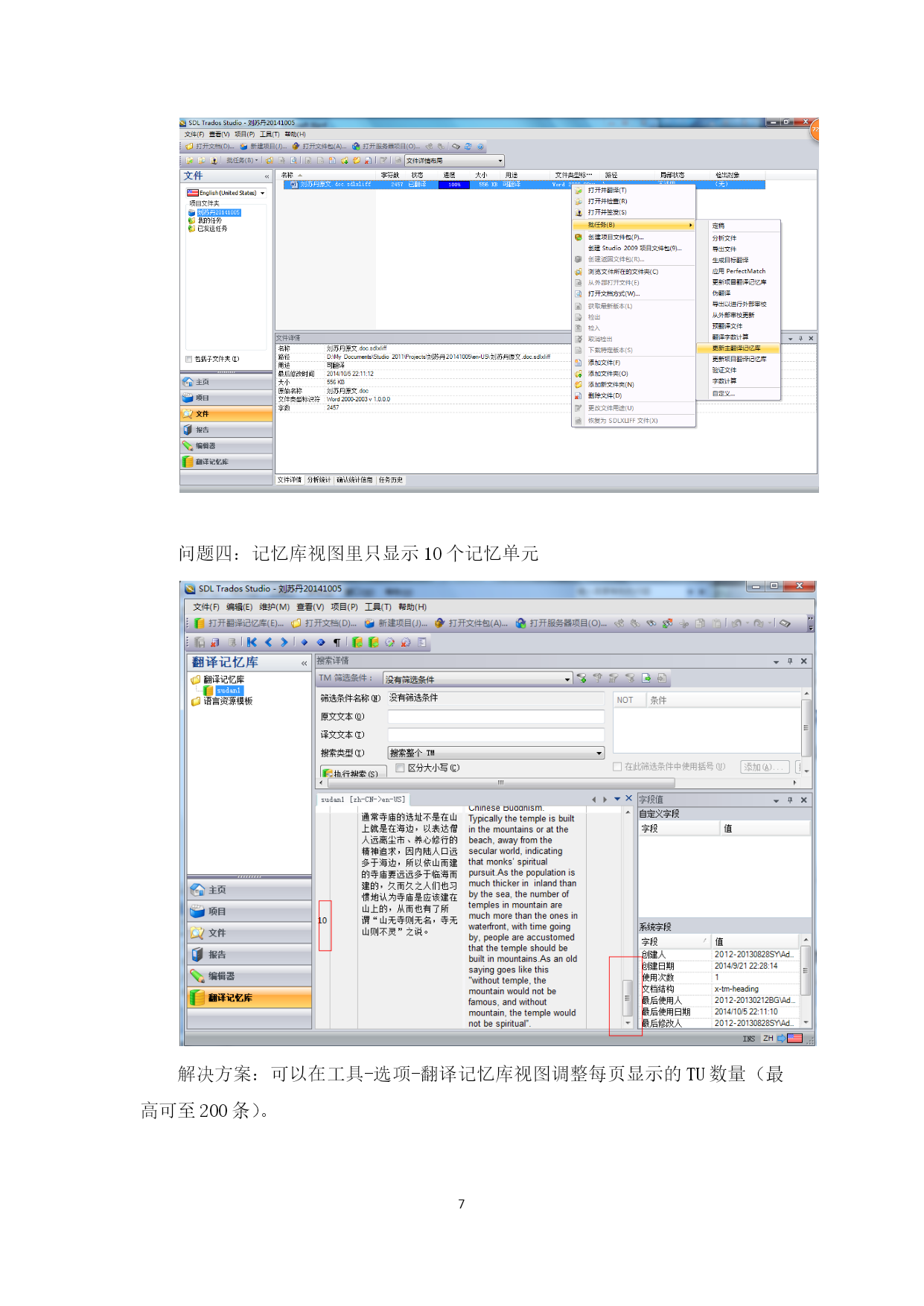Click 打开服务器项目(O) in the lower window toolbar
This screenshot has height=1306, width=924.
click(561, 623)
